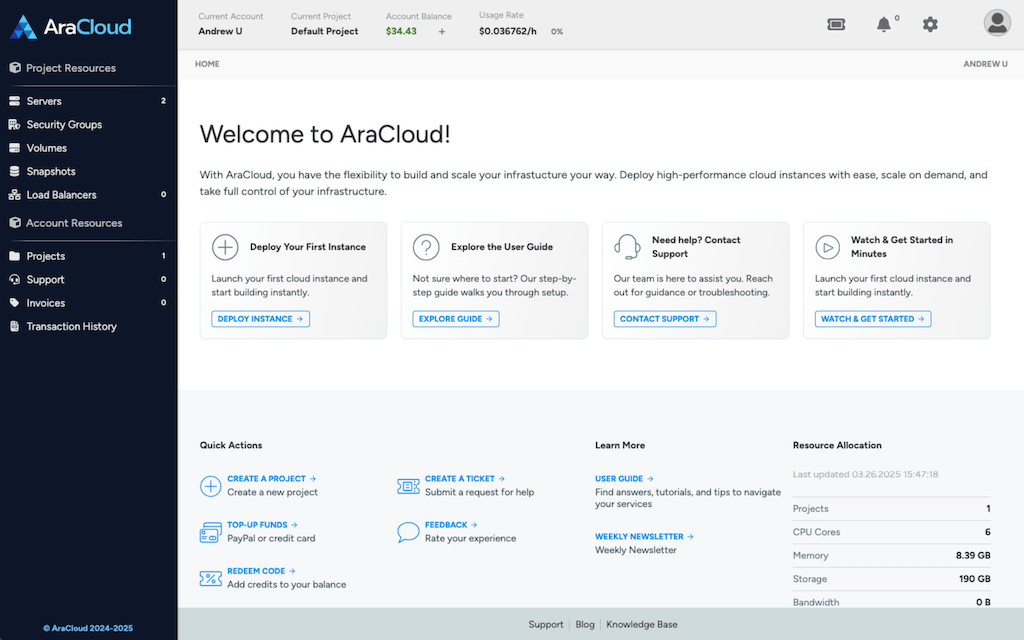Click the HOME breadcrumb

pos(207,63)
